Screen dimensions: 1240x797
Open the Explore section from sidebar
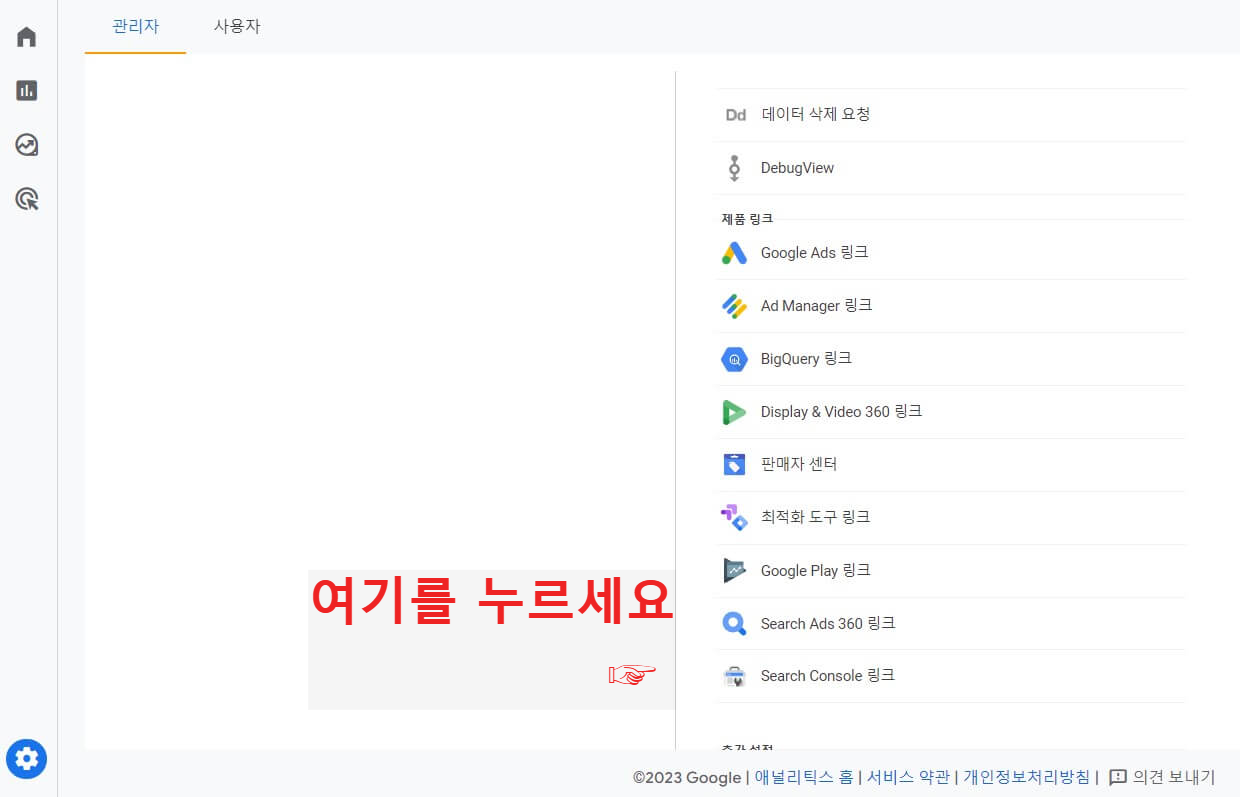click(26, 145)
